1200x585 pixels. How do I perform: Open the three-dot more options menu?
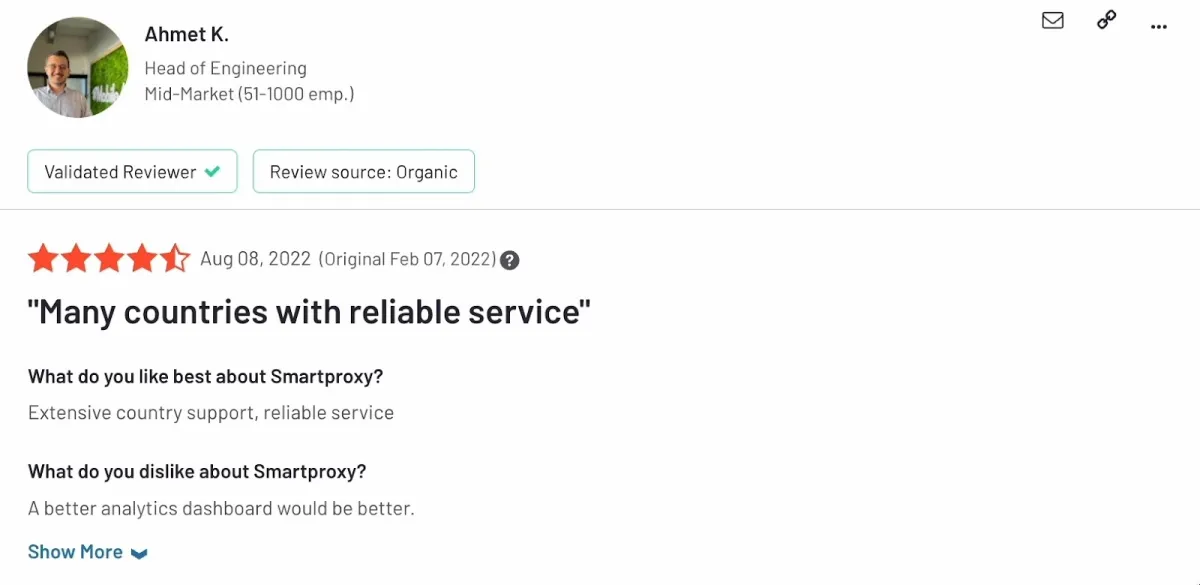tap(1159, 27)
